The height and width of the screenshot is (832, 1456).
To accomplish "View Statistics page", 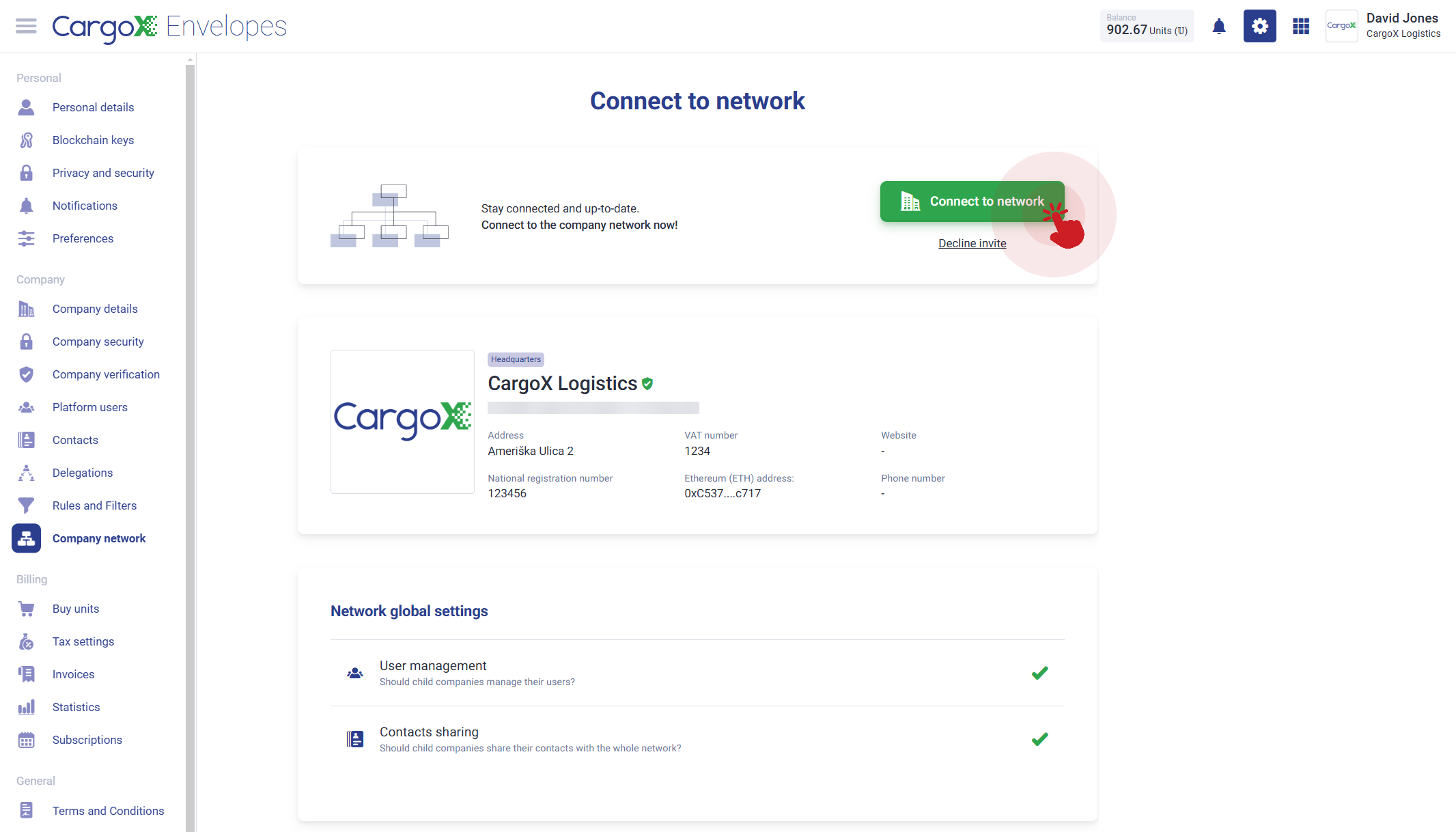I will tap(76, 707).
